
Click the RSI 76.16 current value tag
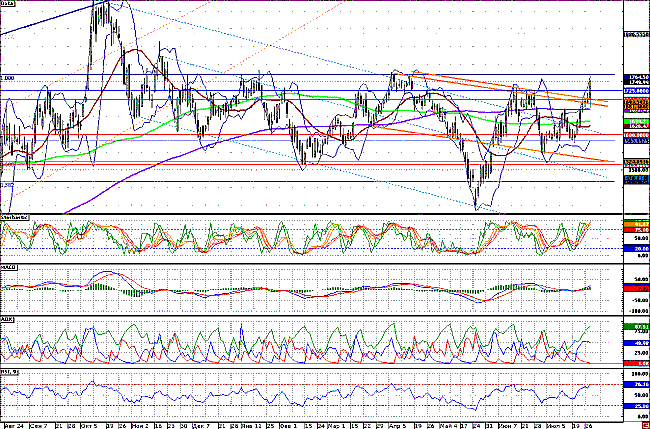636,385
